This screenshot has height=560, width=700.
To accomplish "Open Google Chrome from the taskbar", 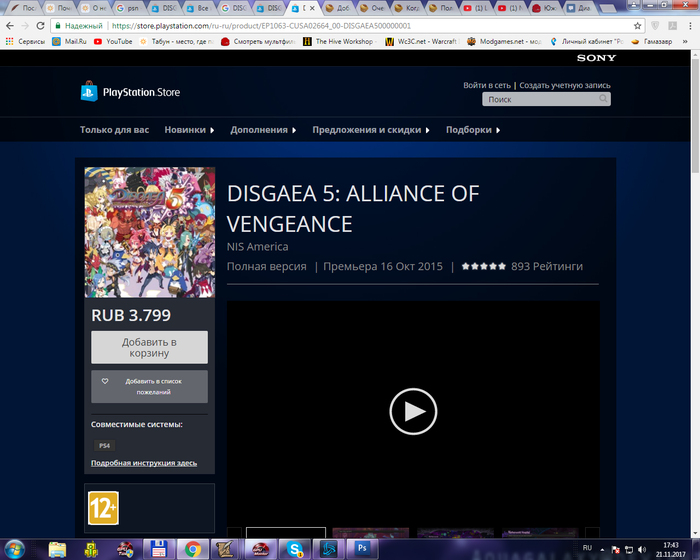I will (x=191, y=548).
